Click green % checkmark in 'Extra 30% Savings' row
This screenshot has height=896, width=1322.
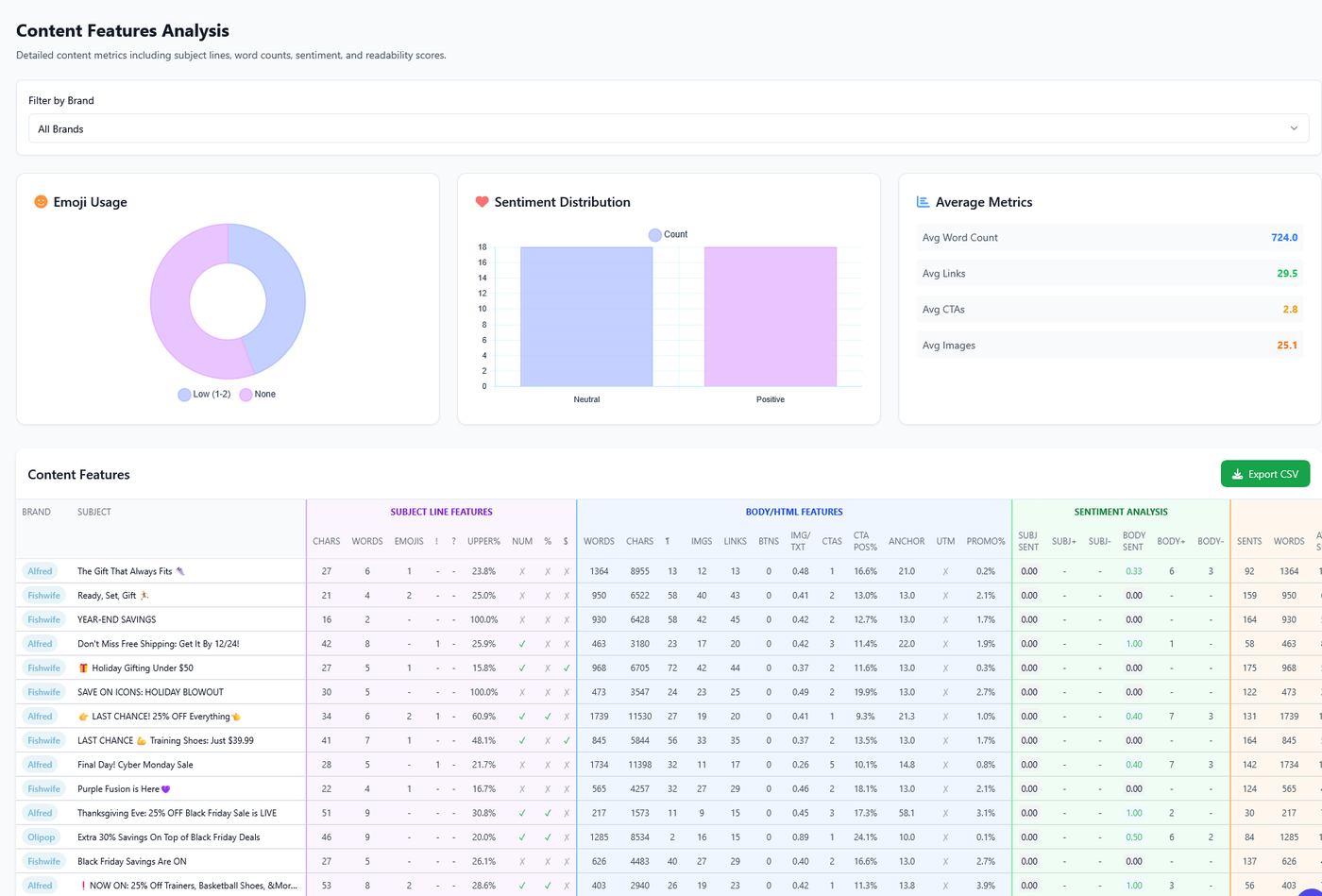point(547,837)
